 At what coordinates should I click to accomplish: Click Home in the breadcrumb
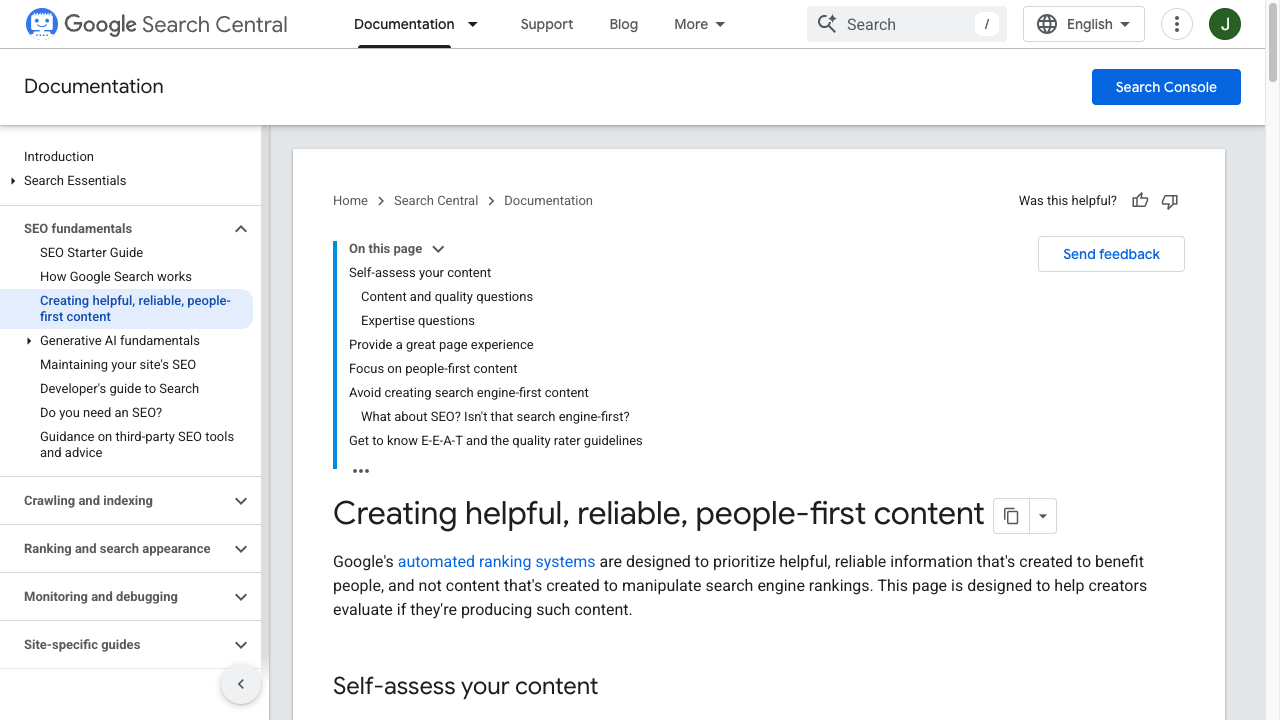coord(350,201)
